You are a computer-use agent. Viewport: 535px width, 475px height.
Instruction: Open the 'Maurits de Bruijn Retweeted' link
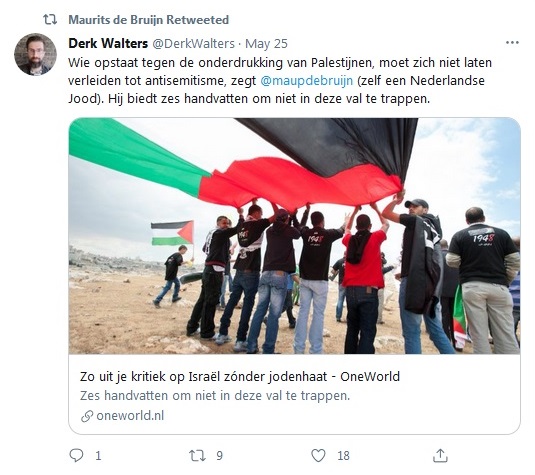click(148, 20)
